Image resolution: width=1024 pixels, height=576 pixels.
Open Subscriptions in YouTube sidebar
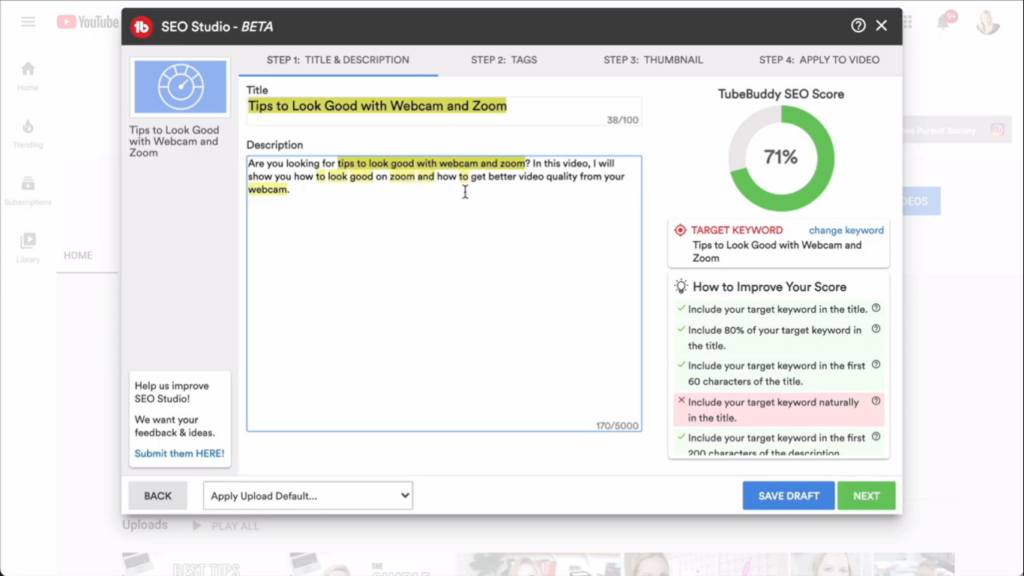pos(28,191)
